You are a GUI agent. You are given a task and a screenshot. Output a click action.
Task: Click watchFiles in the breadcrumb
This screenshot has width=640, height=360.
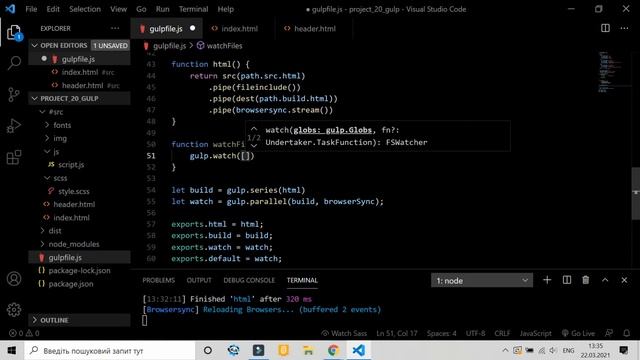[x=224, y=46]
